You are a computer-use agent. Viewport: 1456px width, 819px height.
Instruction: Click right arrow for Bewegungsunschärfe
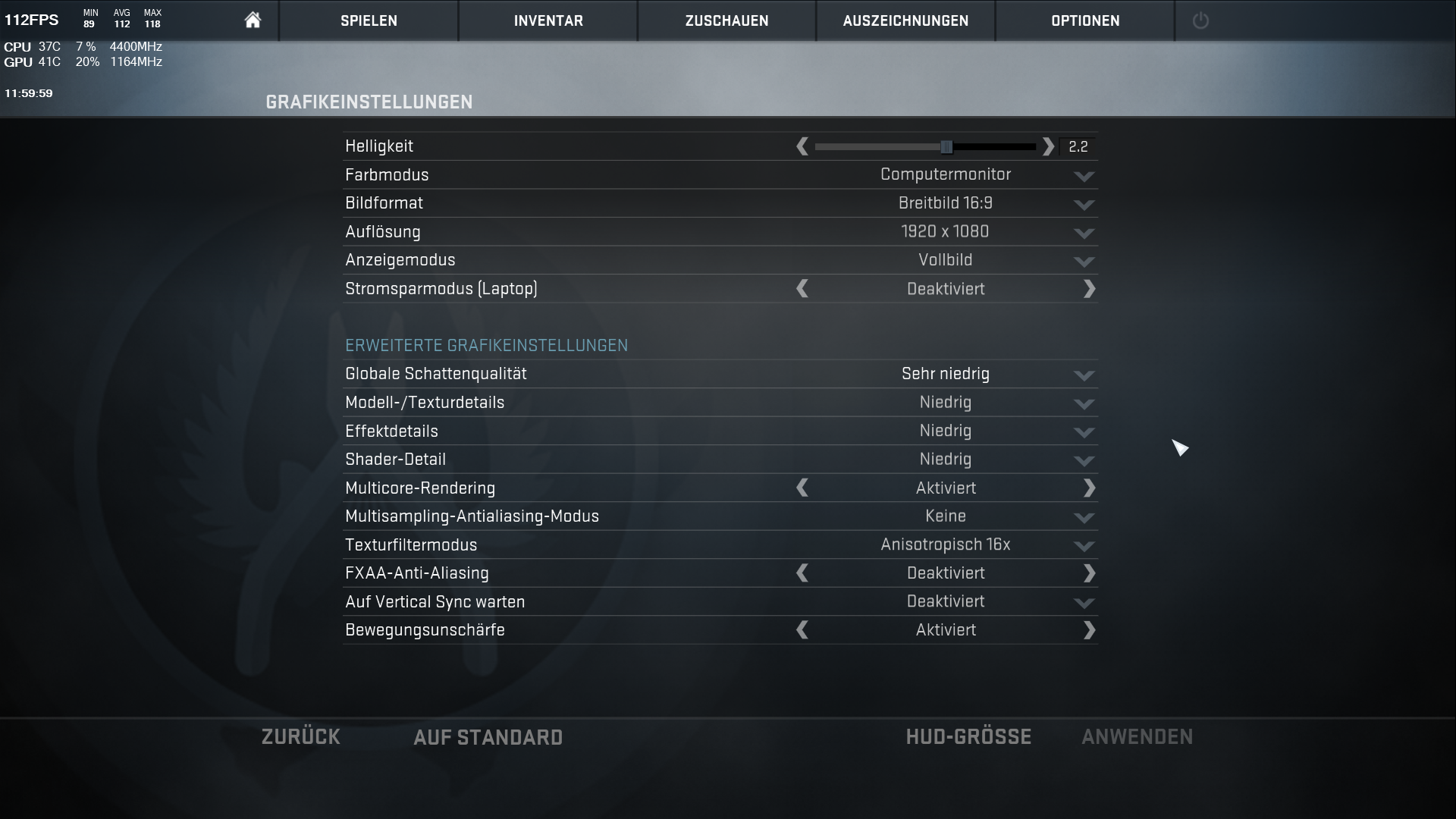pos(1089,630)
